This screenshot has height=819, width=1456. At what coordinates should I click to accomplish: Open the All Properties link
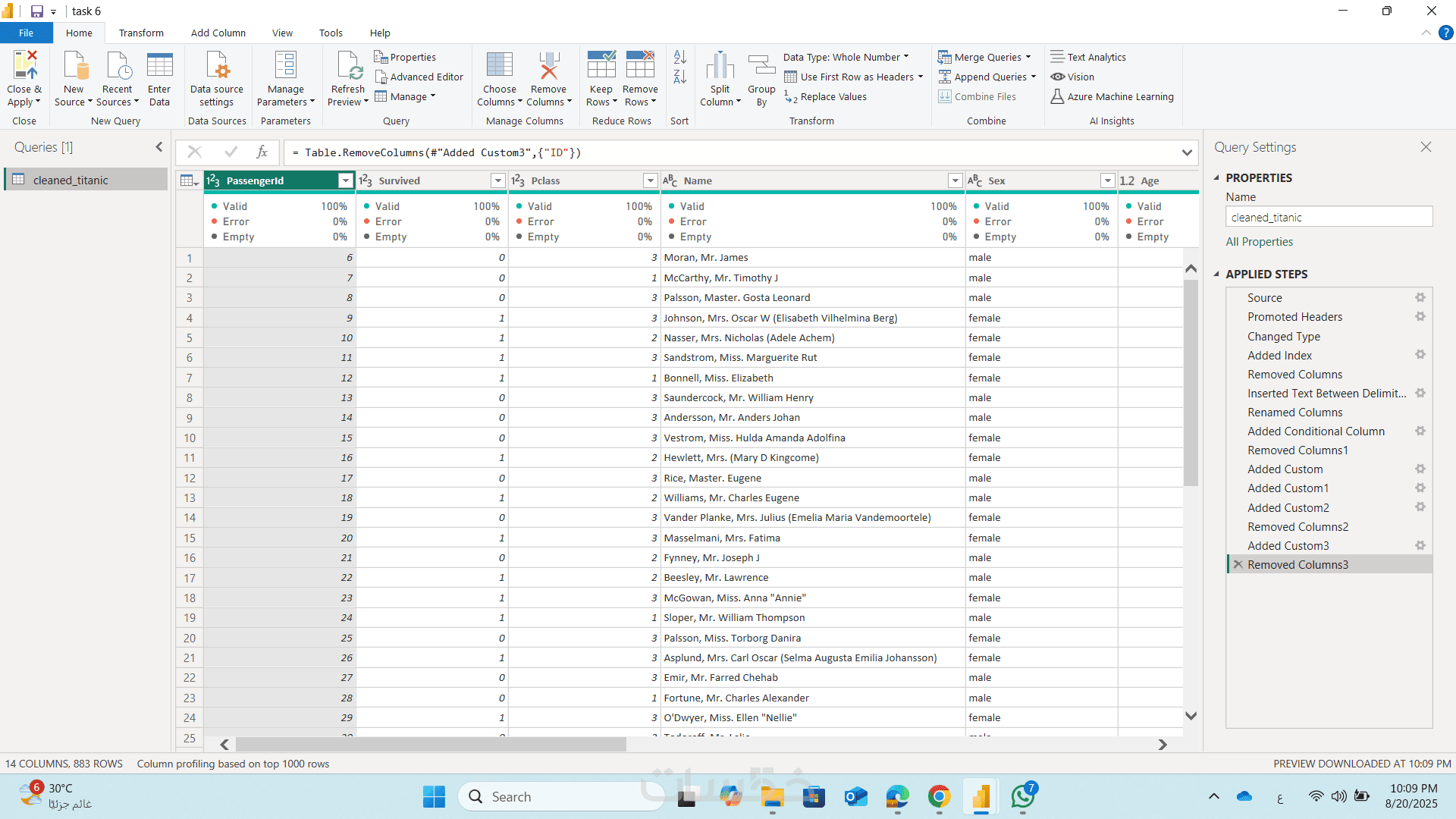coord(1259,241)
